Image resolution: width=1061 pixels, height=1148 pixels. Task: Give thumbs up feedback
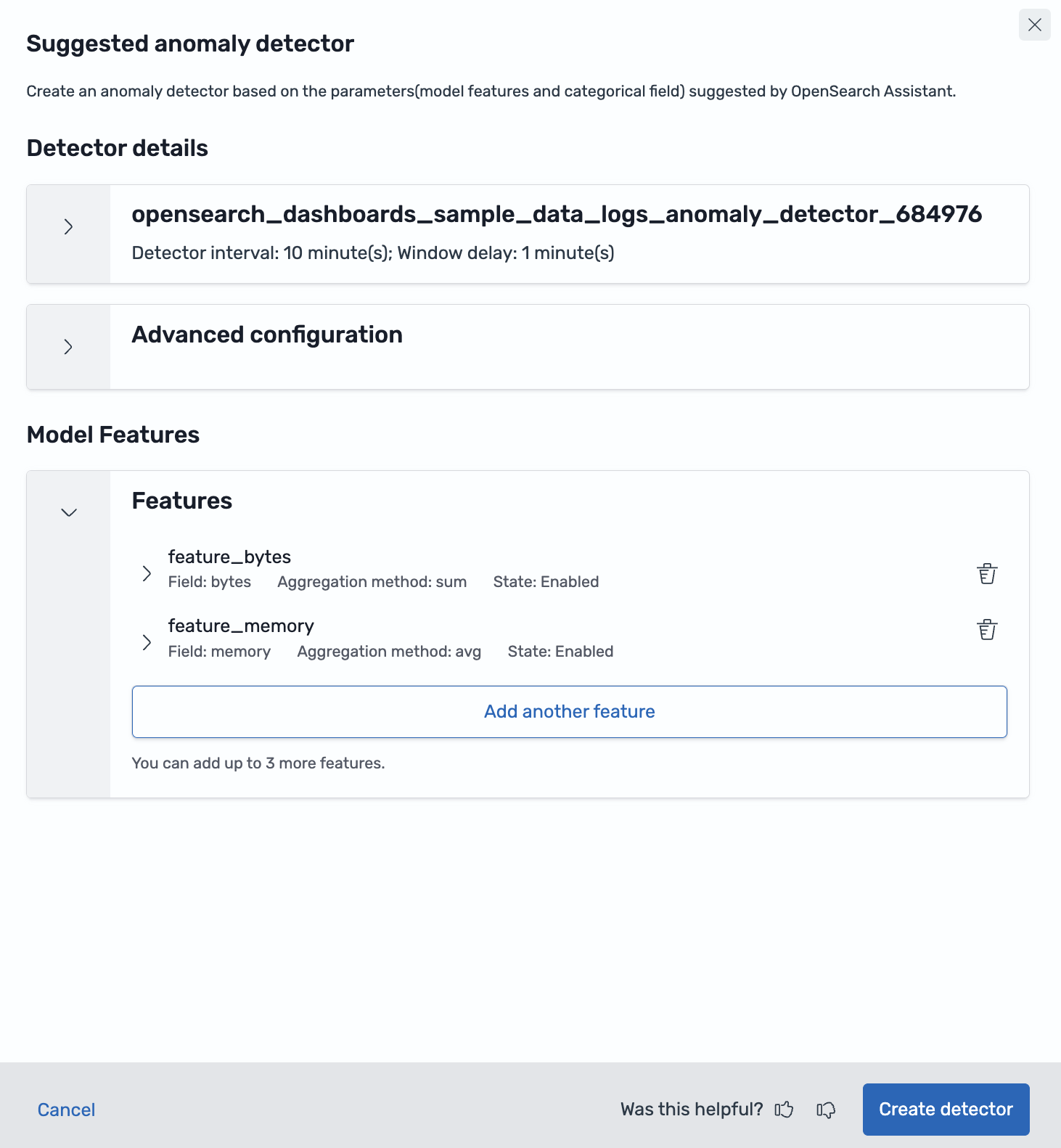coord(784,1110)
